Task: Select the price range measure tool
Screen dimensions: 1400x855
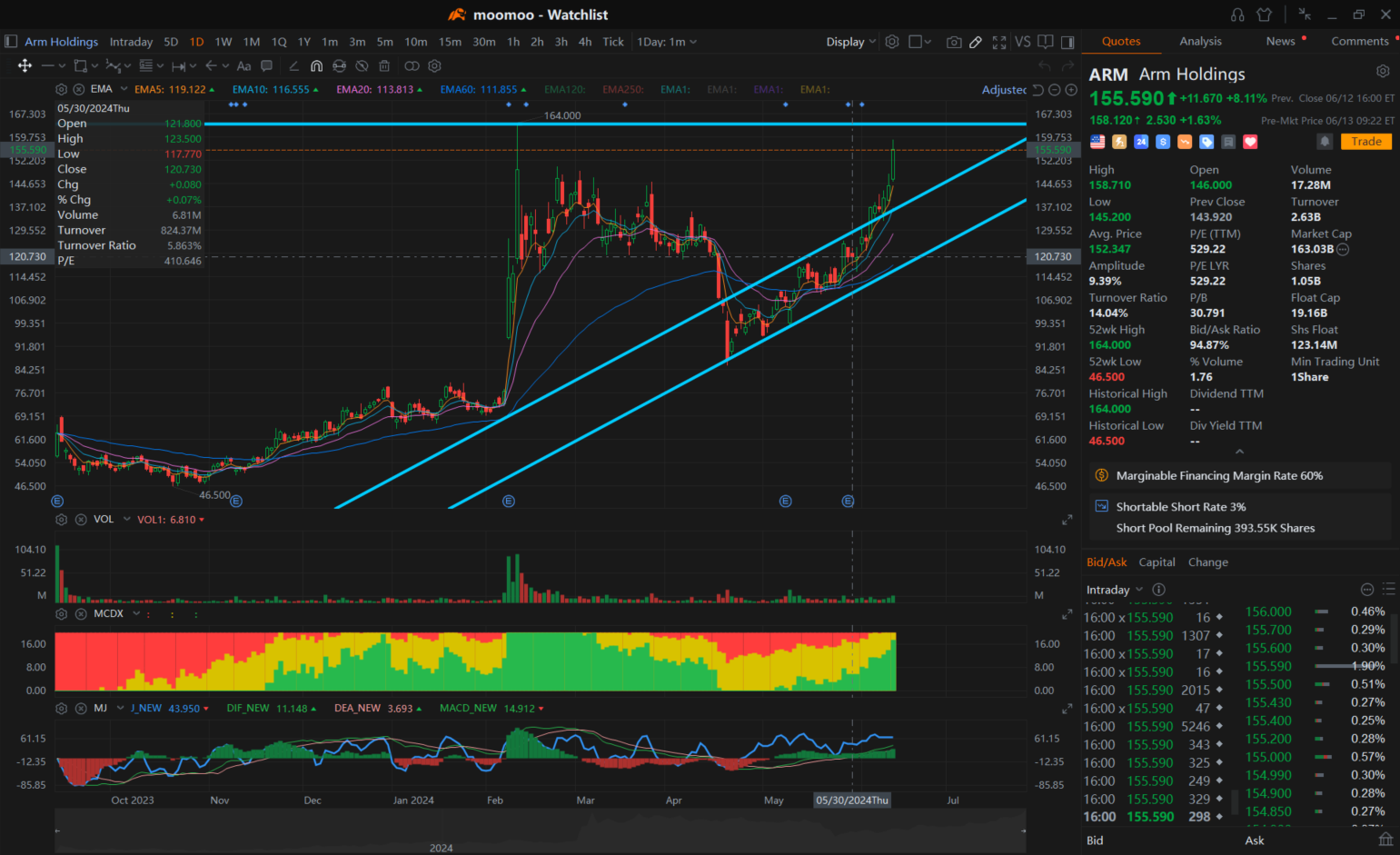Action: [178, 66]
